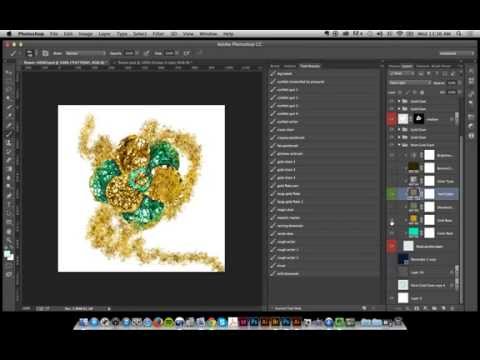This screenshot has width=480, height=360.
Task: Select the Quick Selection tool
Action: point(9,98)
